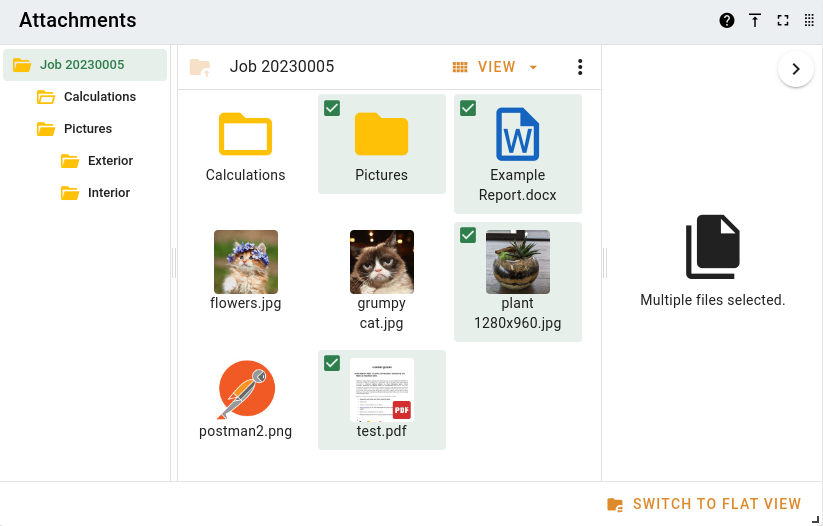The width and height of the screenshot is (823, 526).
Task: Collapse the details pane with the chevron button
Action: pos(796,69)
